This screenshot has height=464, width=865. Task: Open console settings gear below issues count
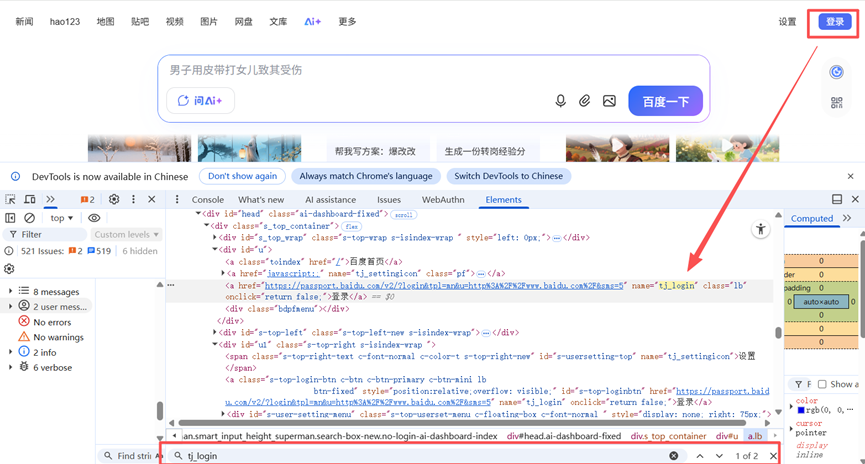click(9, 269)
